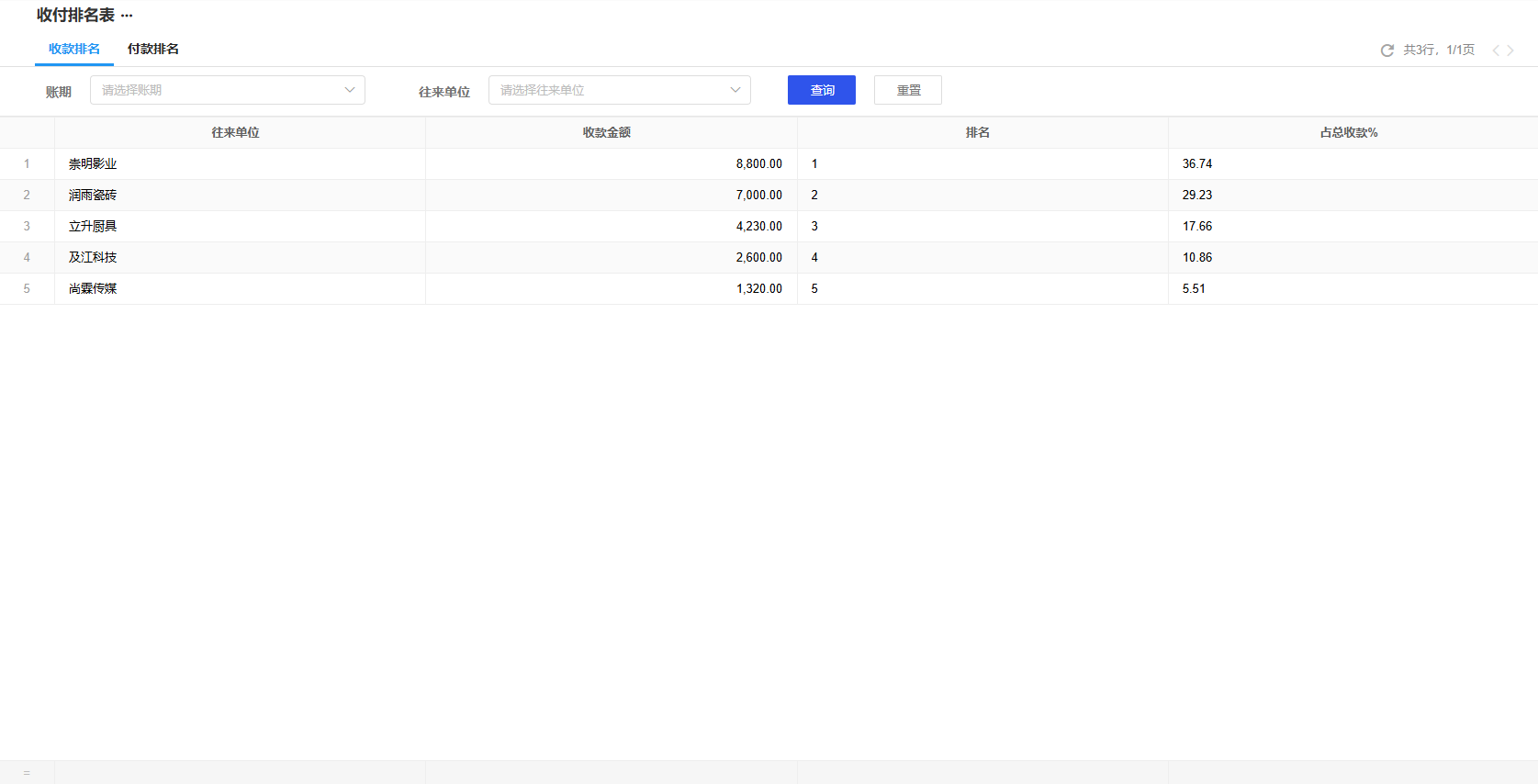Click the 收款金额 column header
Screen dimensions: 1538x784
click(607, 133)
